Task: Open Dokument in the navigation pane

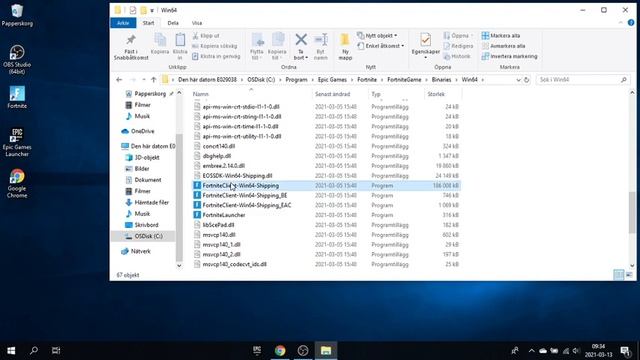Action: 148,180
